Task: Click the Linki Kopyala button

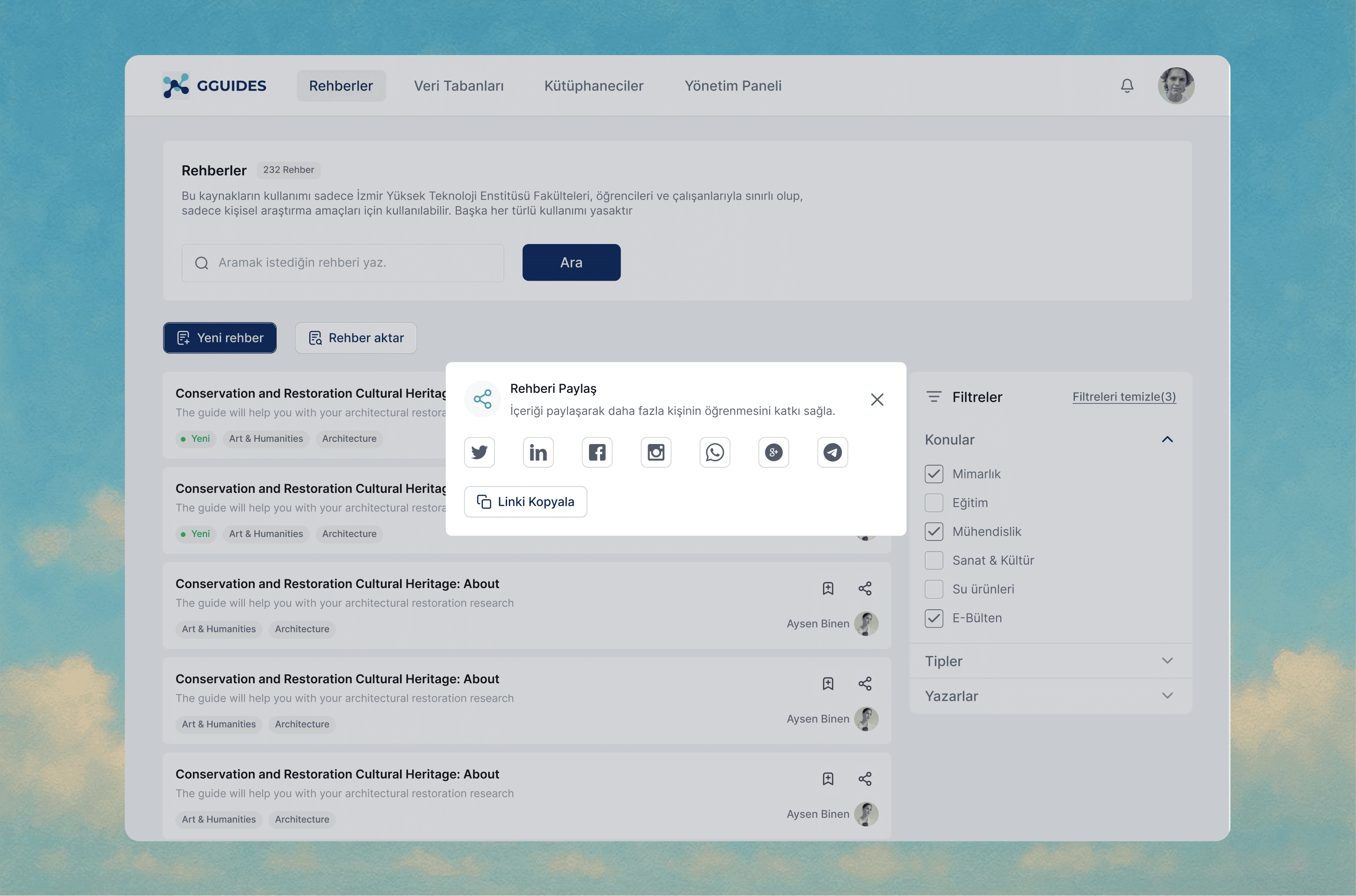Action: (x=525, y=502)
